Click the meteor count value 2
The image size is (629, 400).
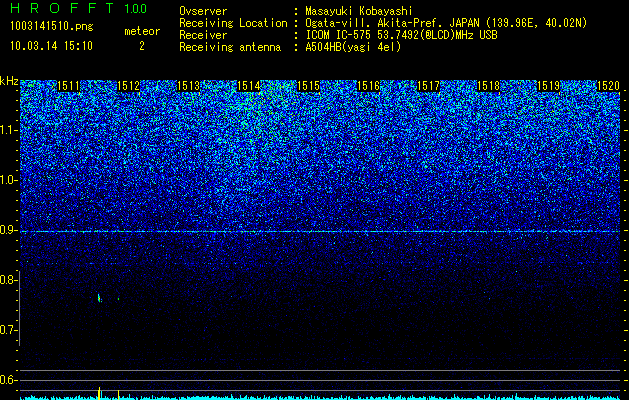click(x=142, y=46)
